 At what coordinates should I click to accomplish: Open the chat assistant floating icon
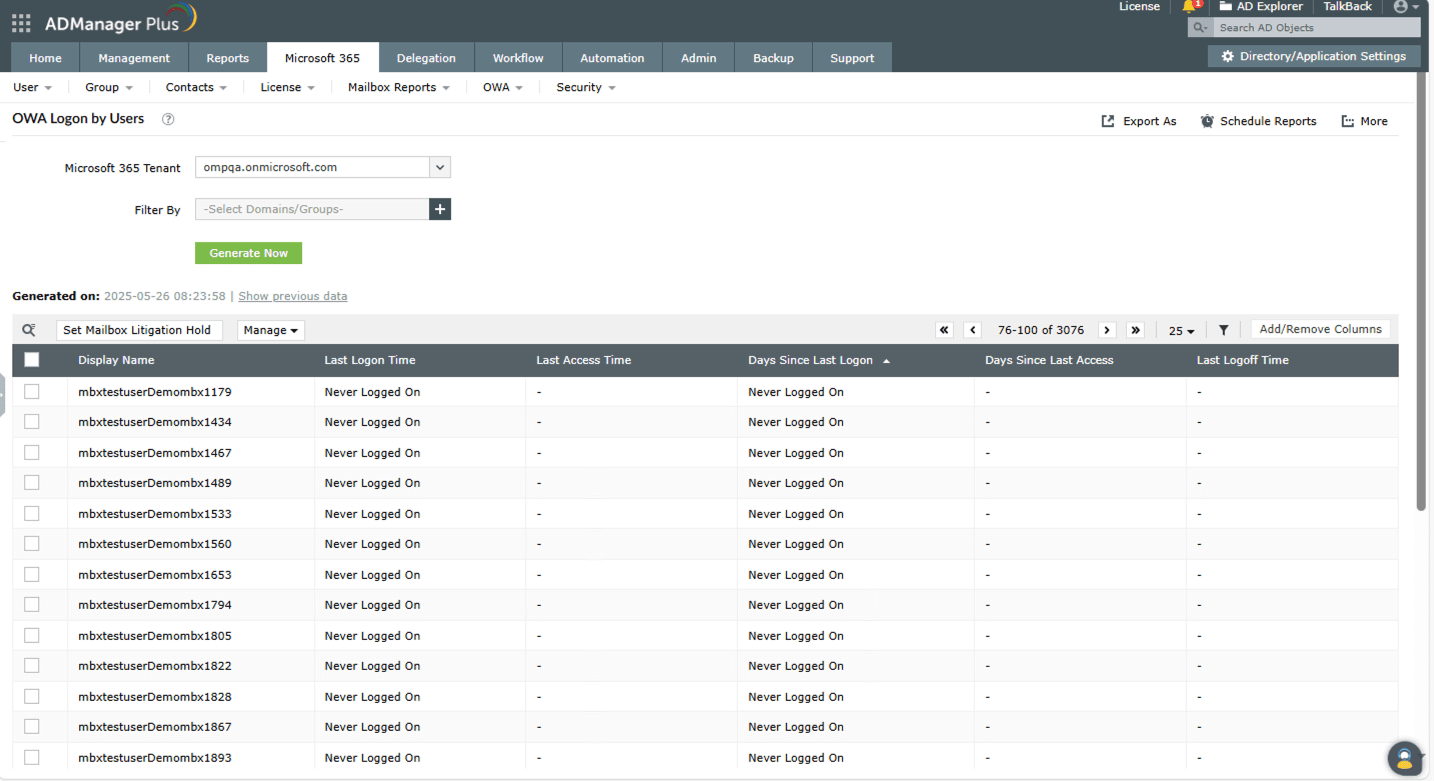point(1405,758)
